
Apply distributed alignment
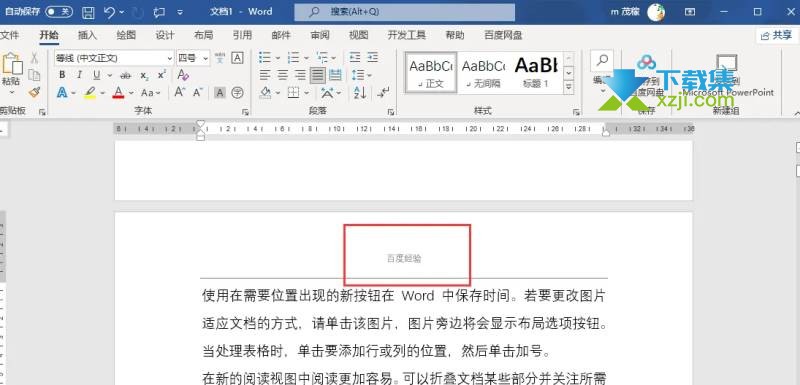click(335, 75)
